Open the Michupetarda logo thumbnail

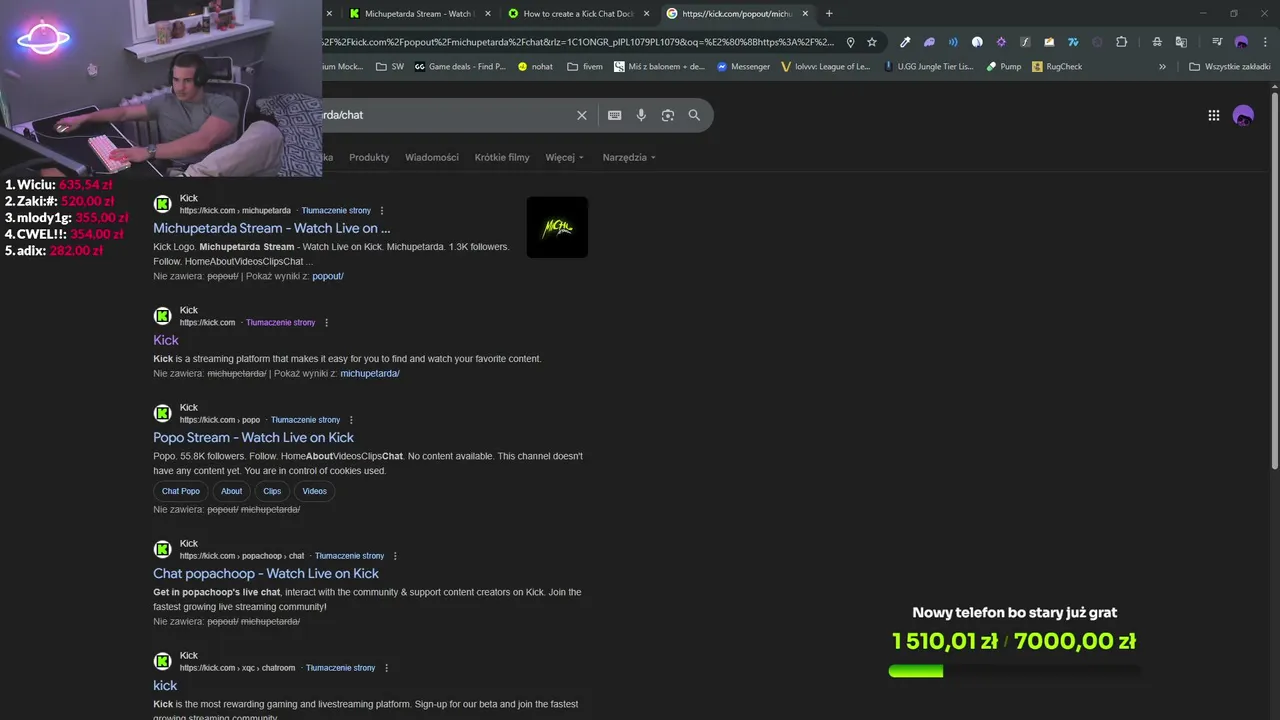click(557, 227)
